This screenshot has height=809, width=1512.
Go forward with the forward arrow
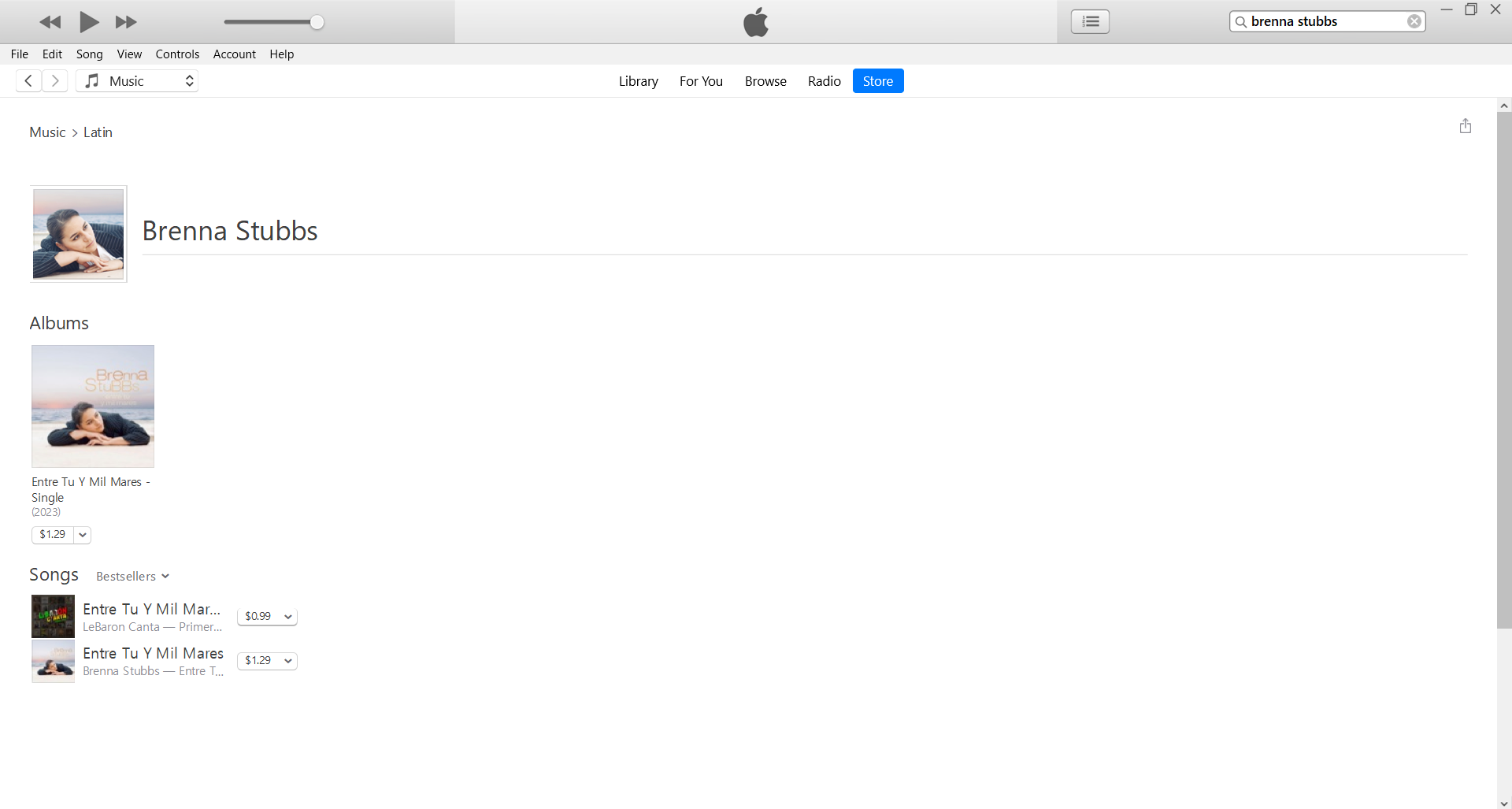point(55,81)
